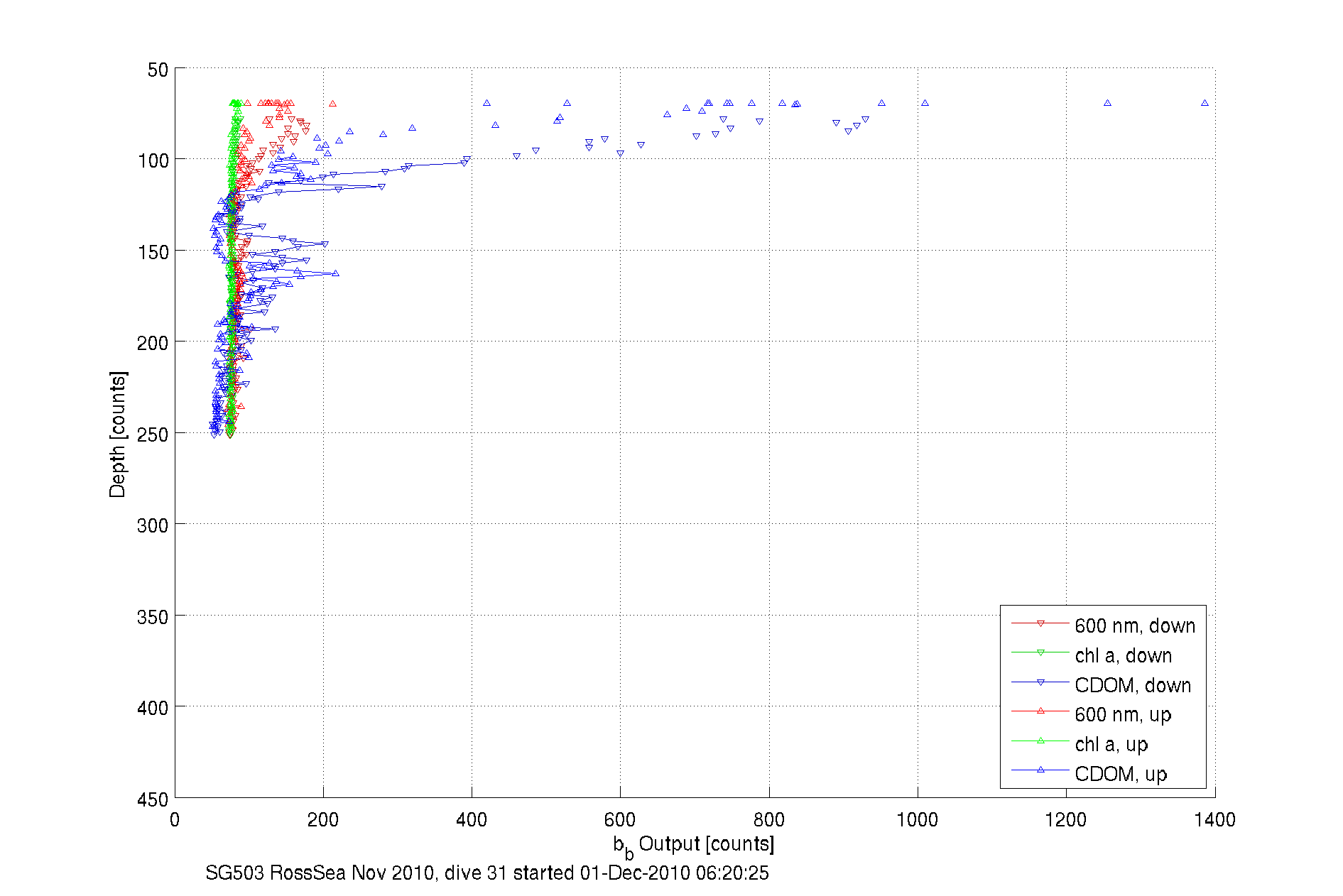Click the 'bb Output [counts]' x-axis label
The image size is (1343, 896).
pos(693,845)
